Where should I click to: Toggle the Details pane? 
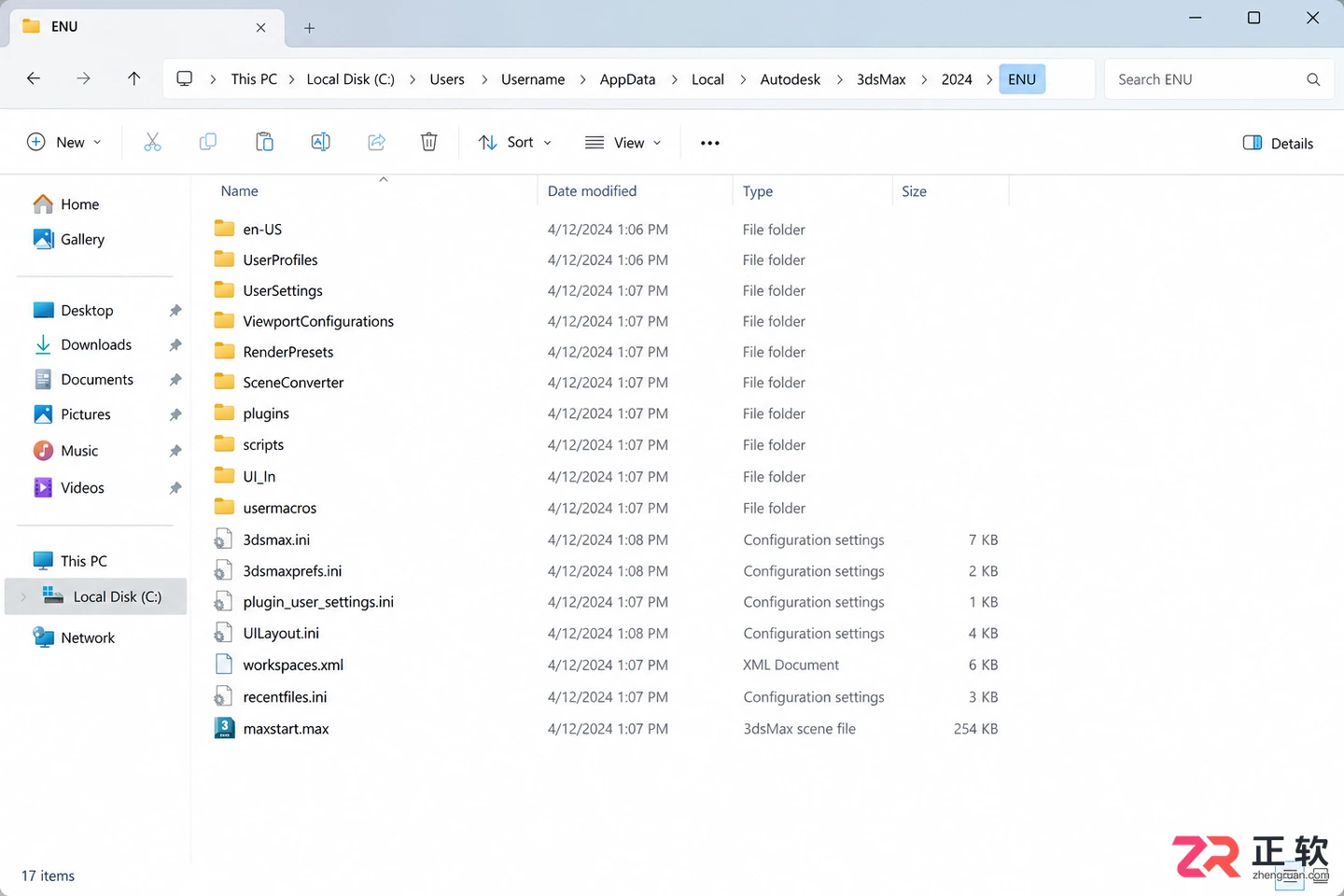pyautogui.click(x=1278, y=143)
